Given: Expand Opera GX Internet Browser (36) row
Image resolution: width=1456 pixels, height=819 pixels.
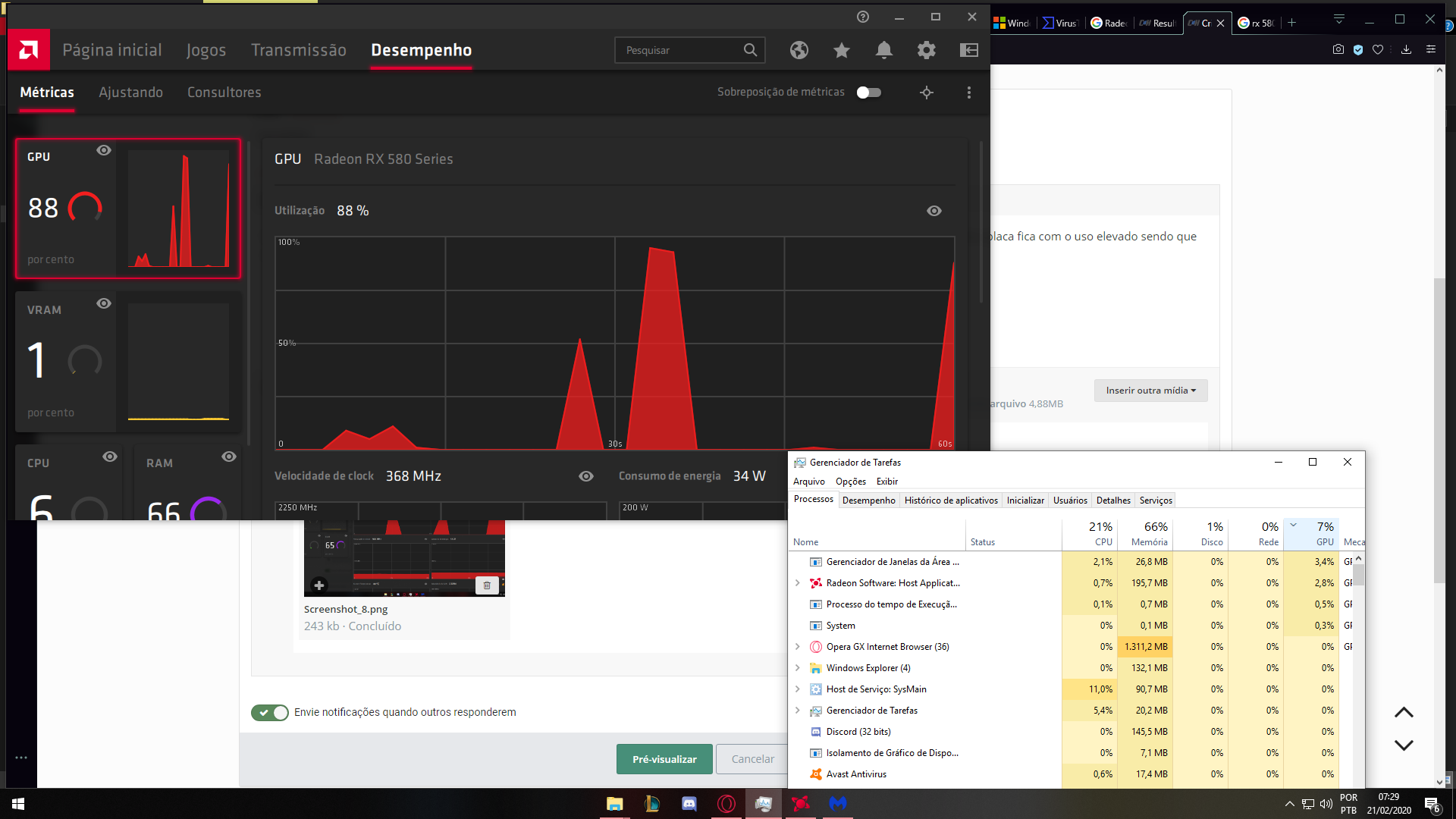Looking at the screenshot, I should click(x=797, y=647).
